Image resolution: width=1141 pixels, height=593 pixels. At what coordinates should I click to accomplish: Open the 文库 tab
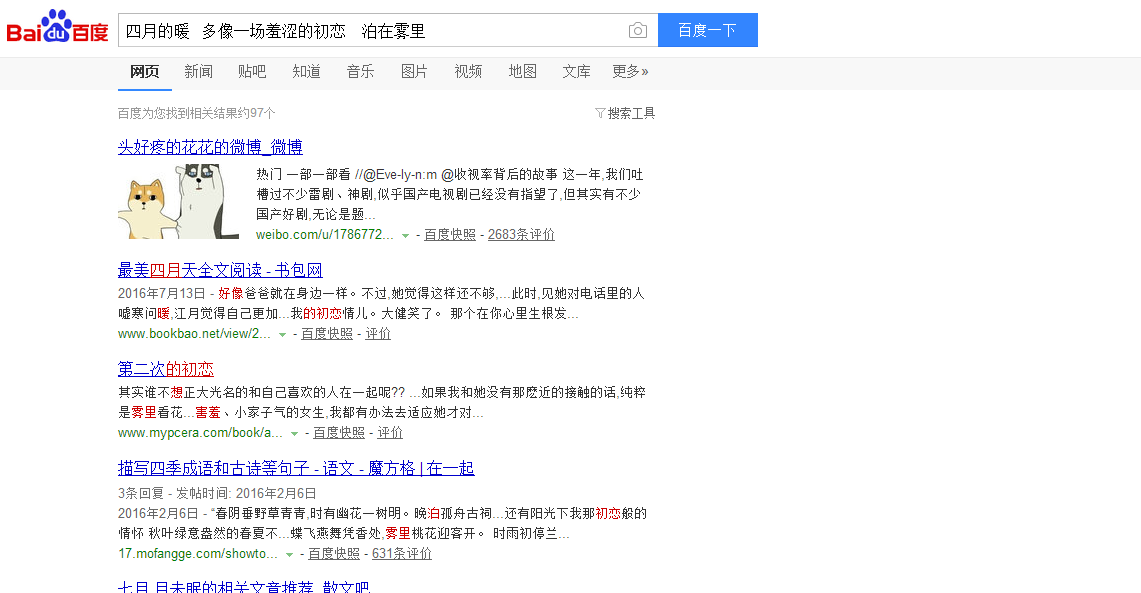(576, 71)
